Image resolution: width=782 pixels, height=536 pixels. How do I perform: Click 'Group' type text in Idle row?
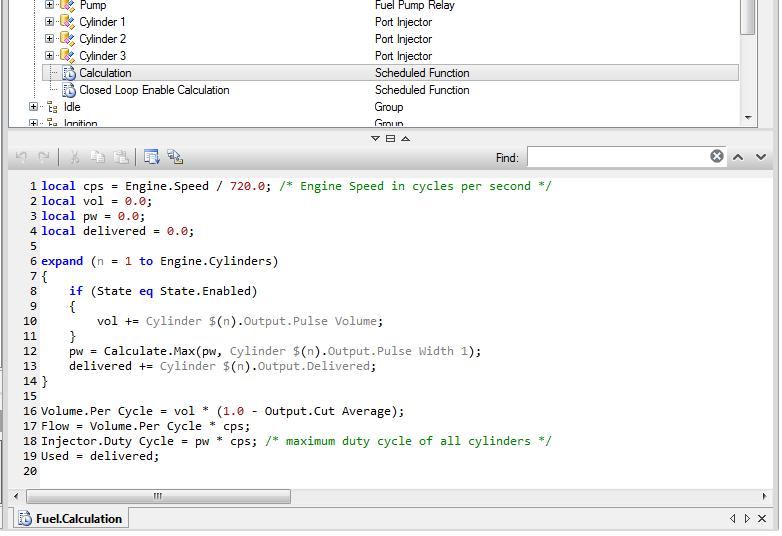click(x=389, y=107)
